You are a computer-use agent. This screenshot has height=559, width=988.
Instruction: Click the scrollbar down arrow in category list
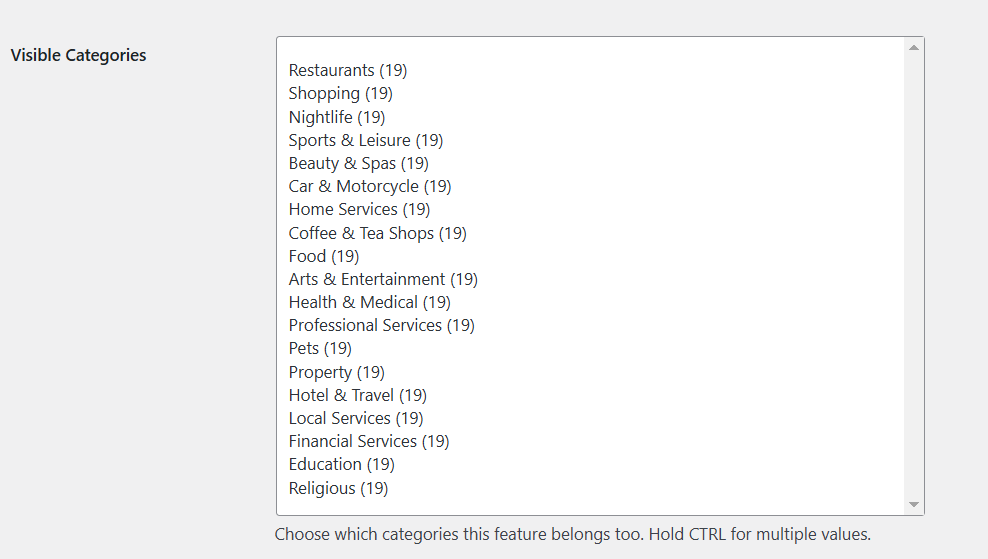coord(914,505)
